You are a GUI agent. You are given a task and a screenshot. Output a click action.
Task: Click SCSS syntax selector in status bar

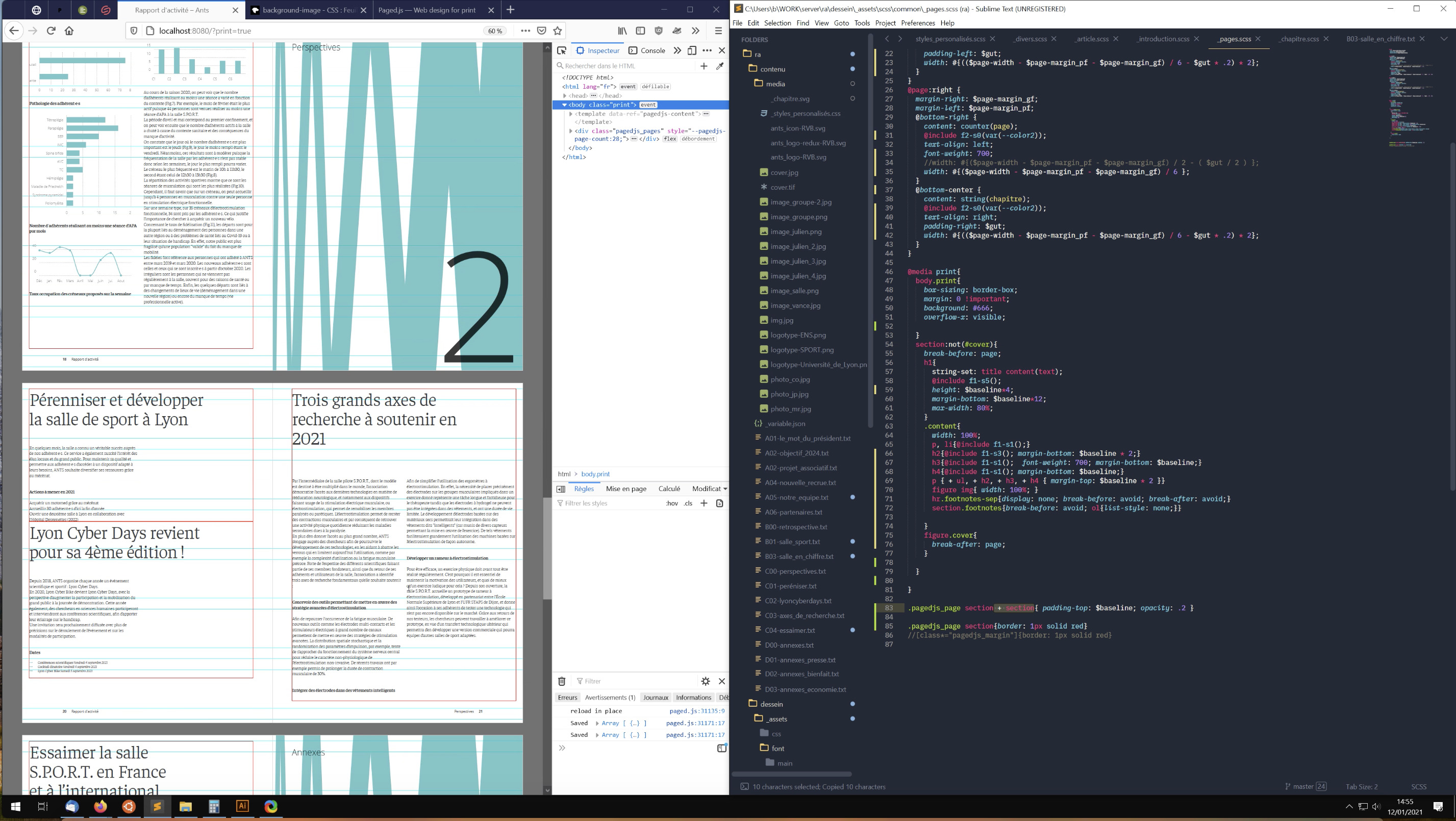tap(1418, 786)
